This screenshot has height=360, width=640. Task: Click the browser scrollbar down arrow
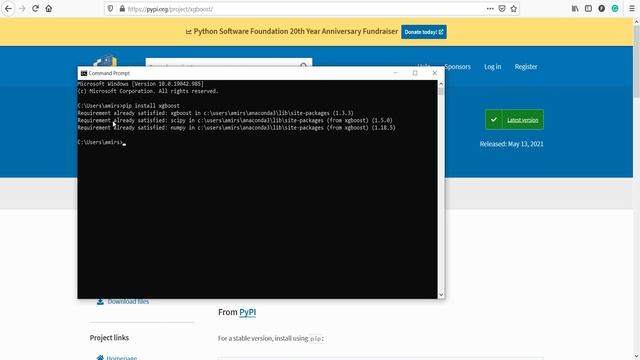coord(636,356)
